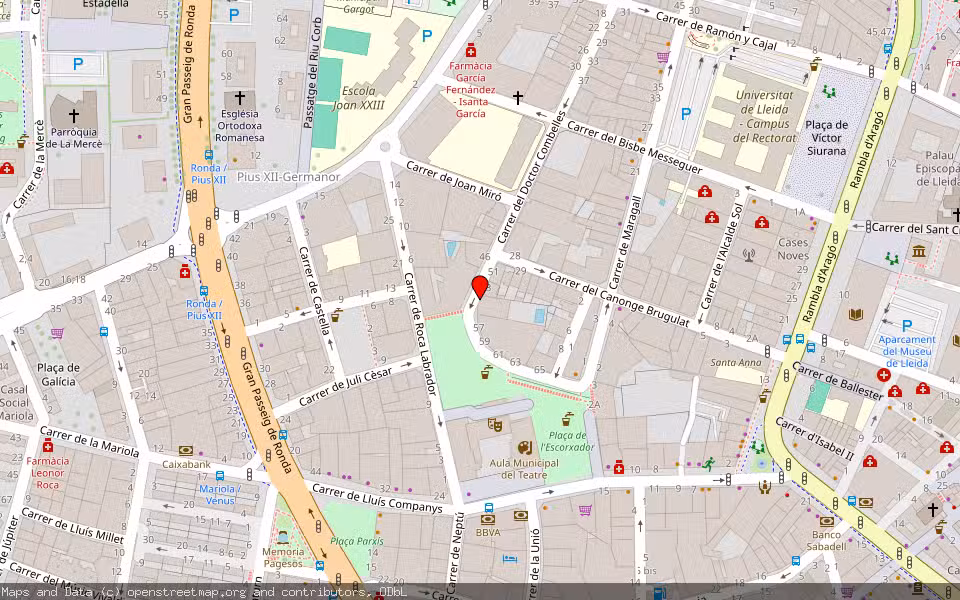Click the library book icon beside Rambla d'Aragó

tap(855, 314)
